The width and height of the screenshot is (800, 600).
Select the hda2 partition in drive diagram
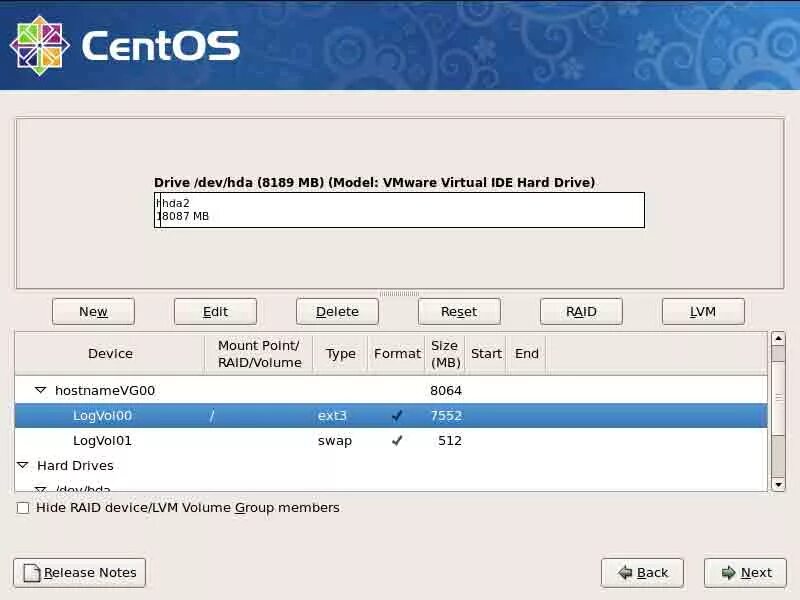402,210
